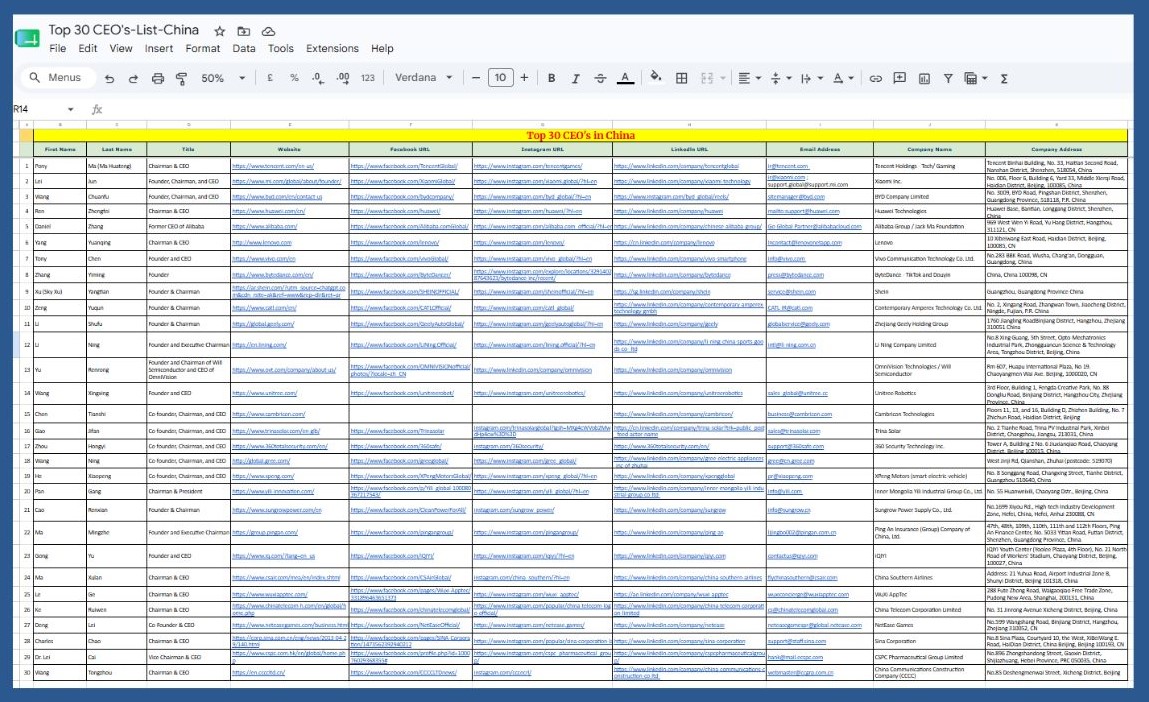The height and width of the screenshot is (702, 1149).
Task: Click the document title Top 30 CEO's-List-China
Action: coord(124,30)
